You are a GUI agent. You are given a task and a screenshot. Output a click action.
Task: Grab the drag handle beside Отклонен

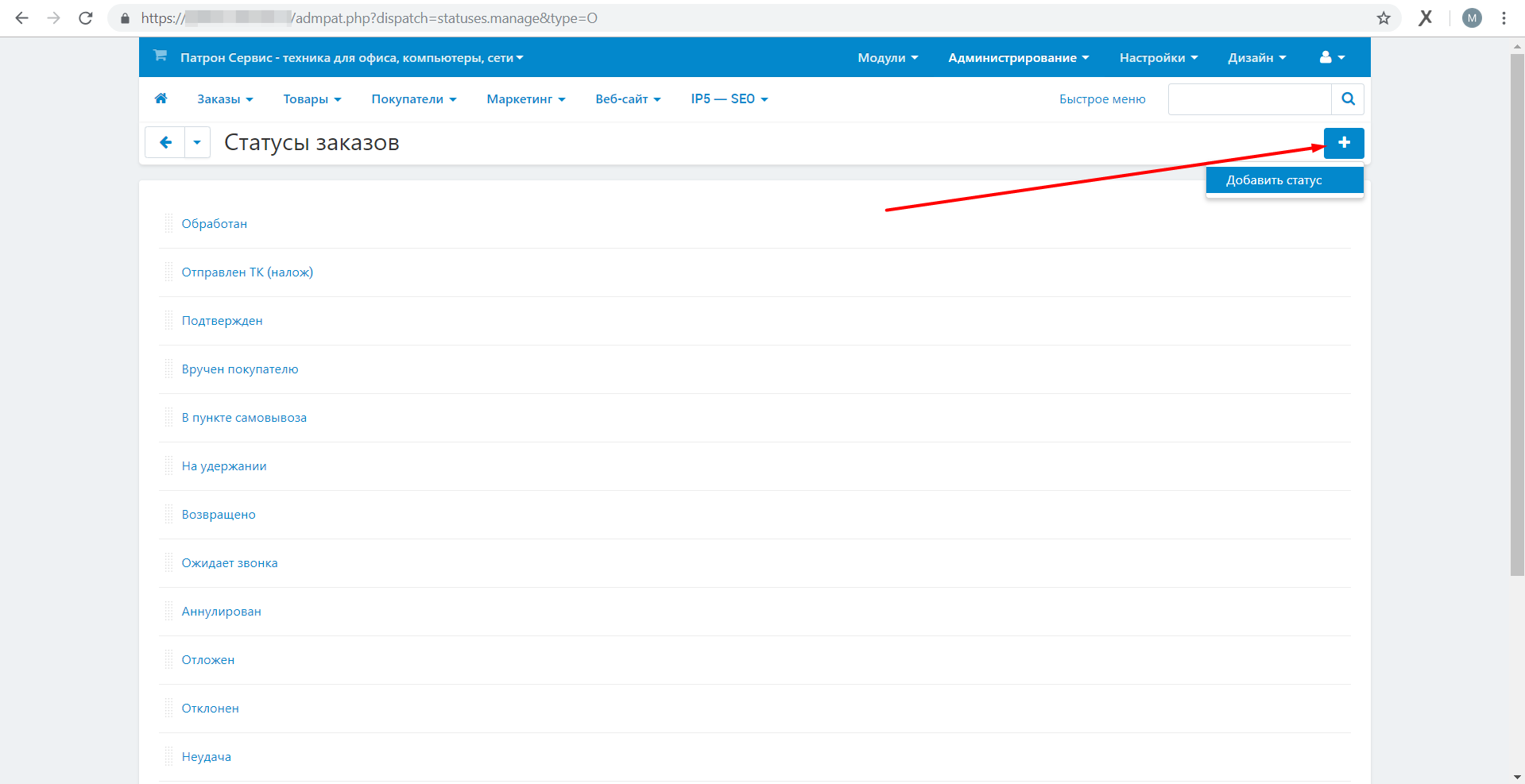coord(168,708)
